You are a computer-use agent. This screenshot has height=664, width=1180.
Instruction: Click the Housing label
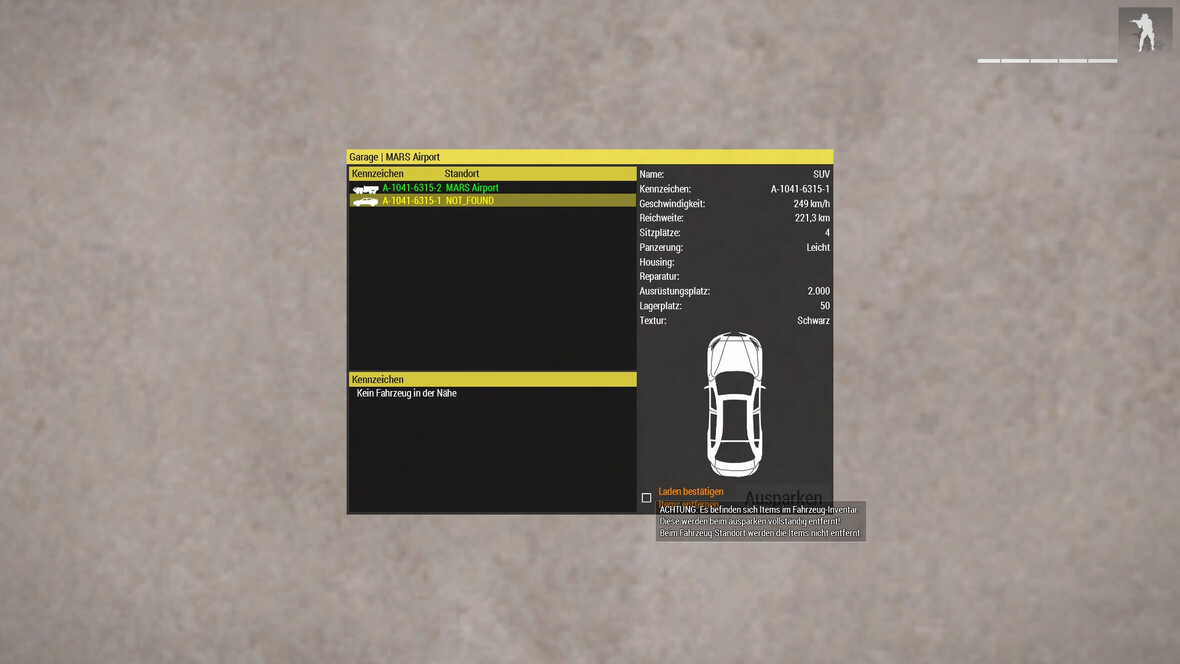657,262
